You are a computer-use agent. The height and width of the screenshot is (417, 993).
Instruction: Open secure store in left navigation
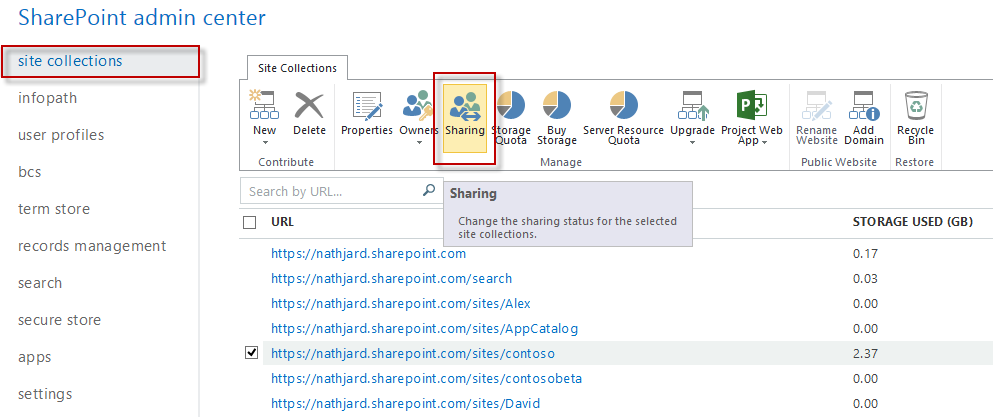[60, 320]
